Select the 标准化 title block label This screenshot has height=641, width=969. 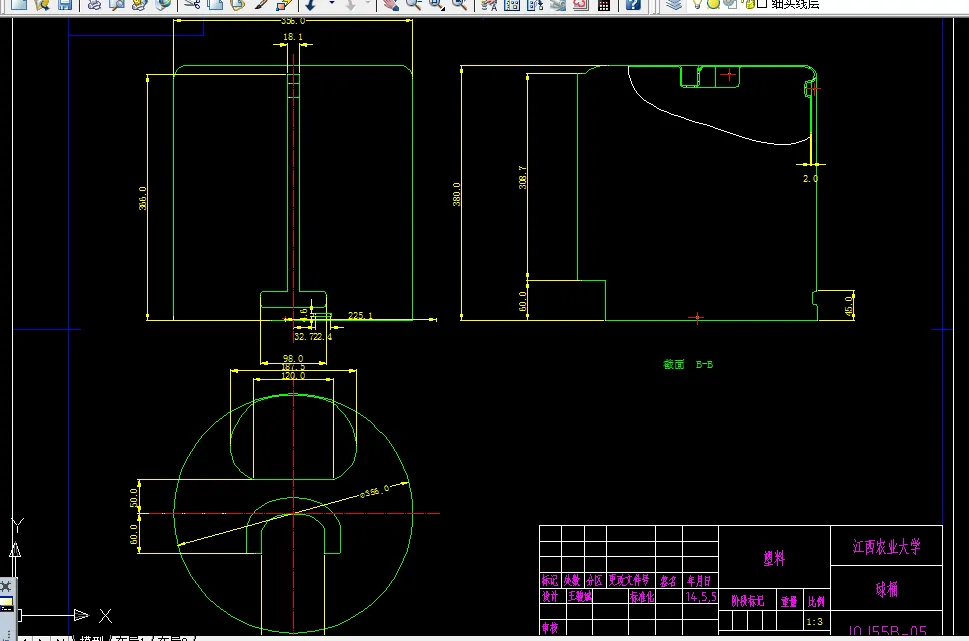click(x=641, y=596)
